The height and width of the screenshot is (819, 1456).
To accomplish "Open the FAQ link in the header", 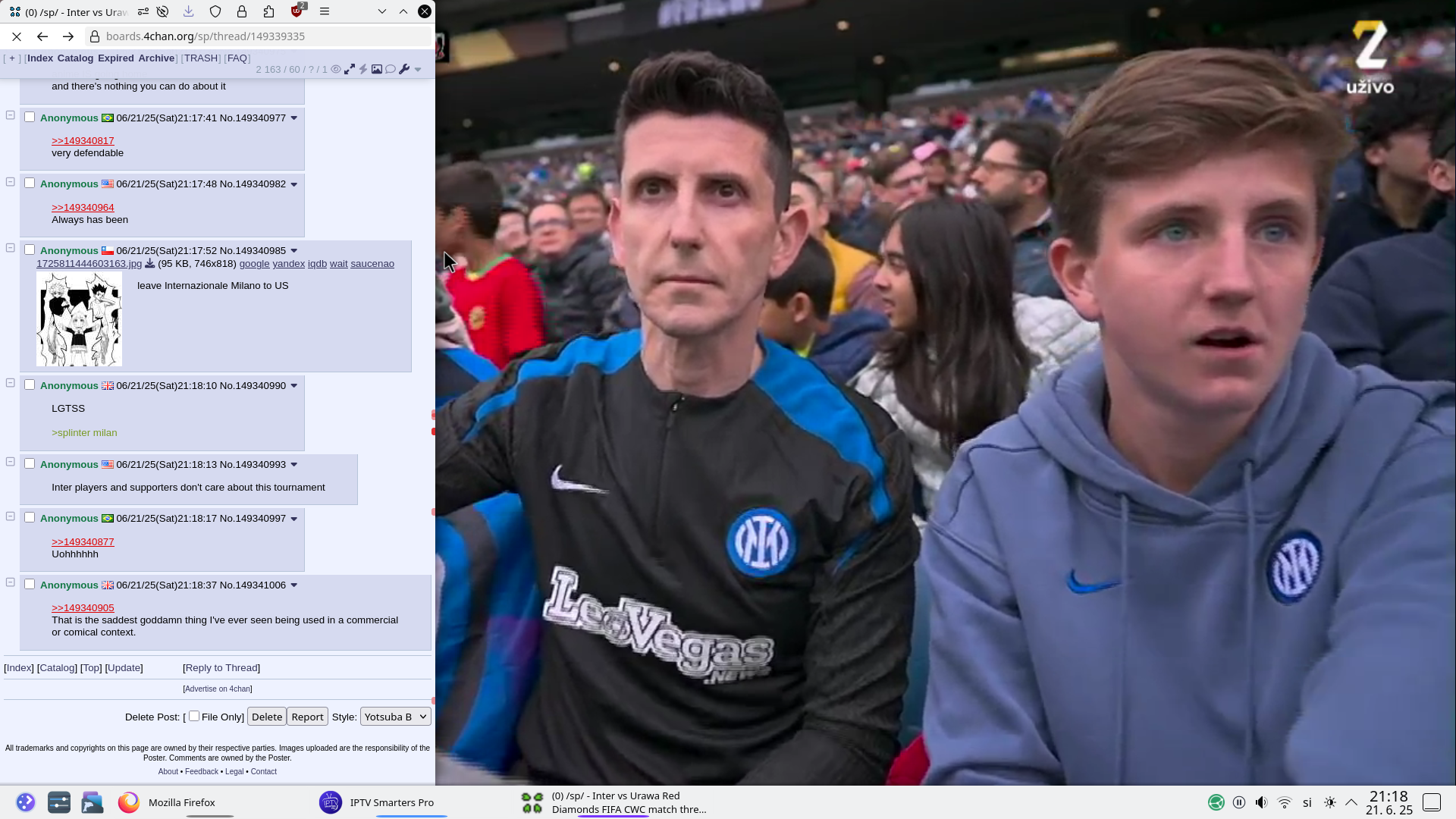I will tap(237, 58).
